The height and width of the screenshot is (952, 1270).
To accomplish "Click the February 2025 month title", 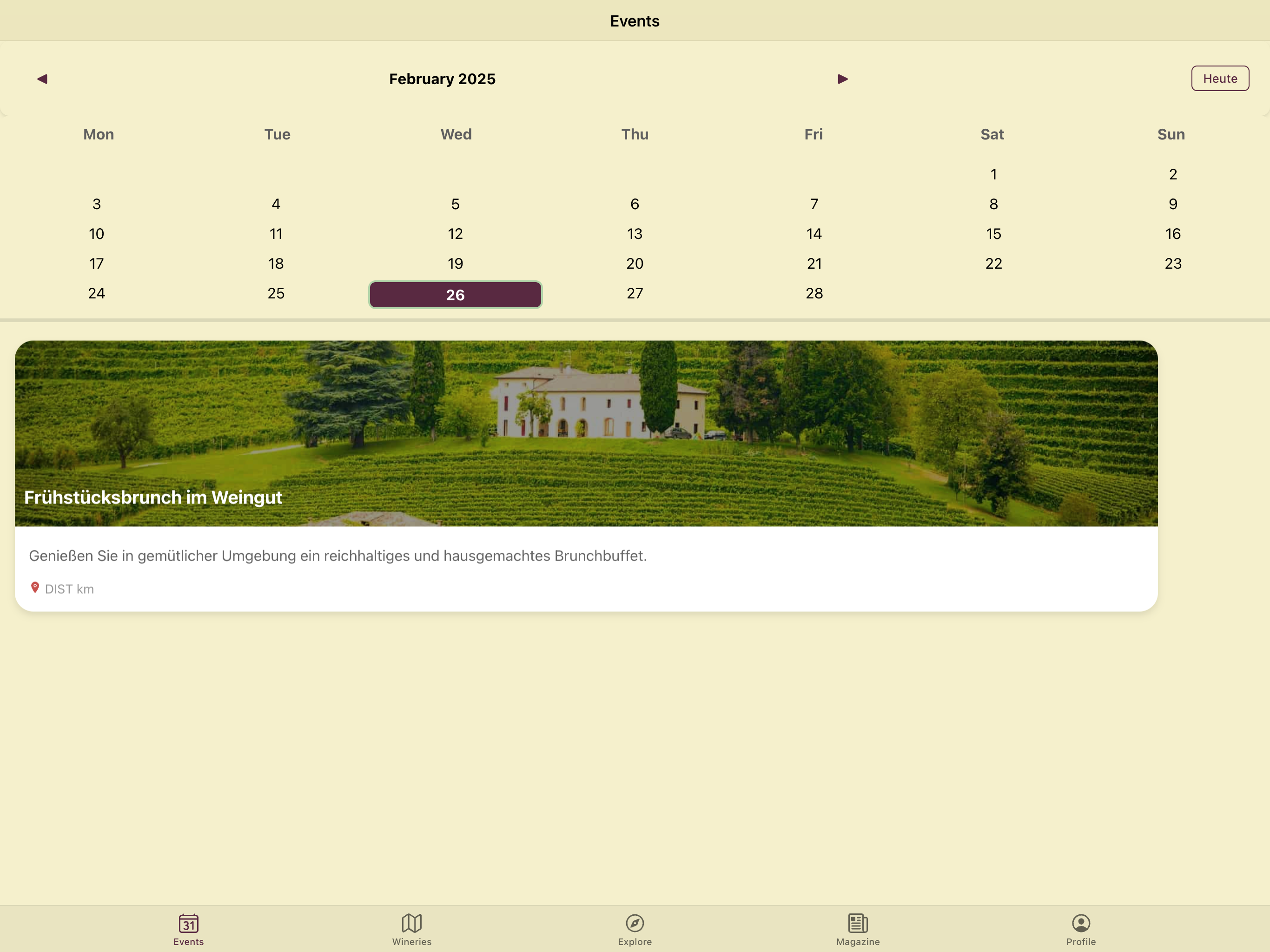I will [442, 79].
